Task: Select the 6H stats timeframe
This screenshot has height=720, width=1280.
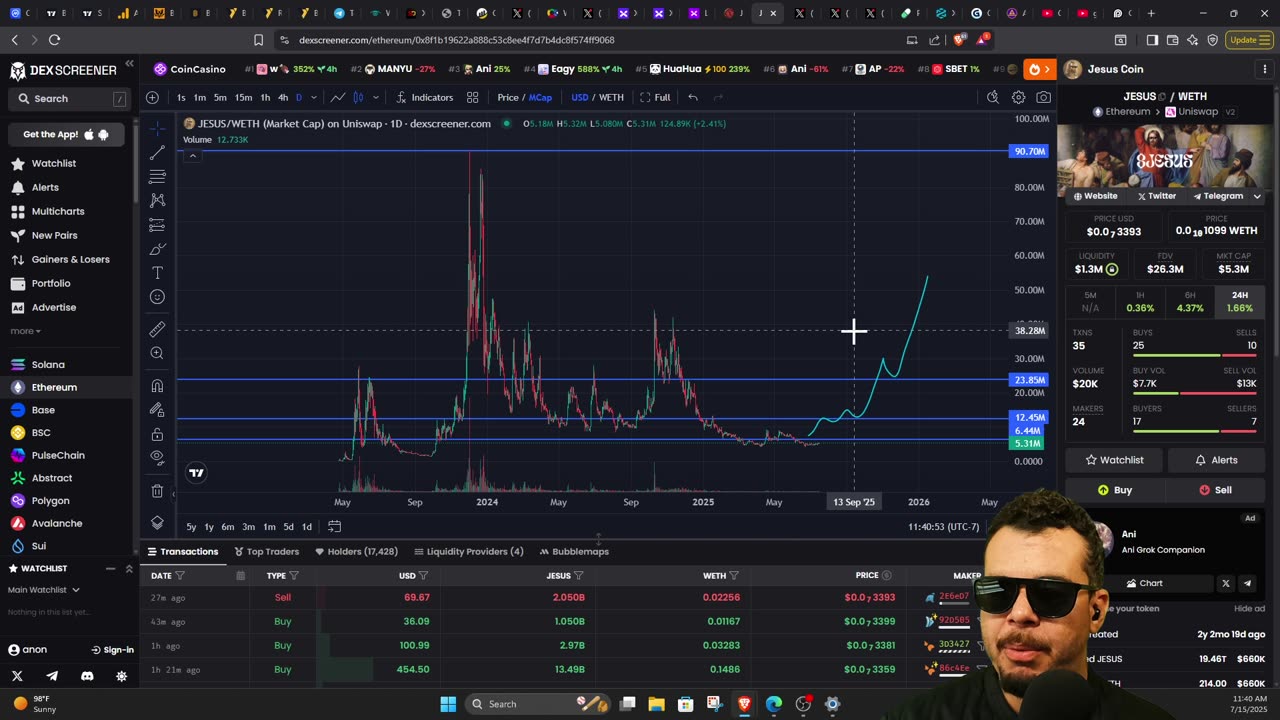Action: (x=1190, y=301)
